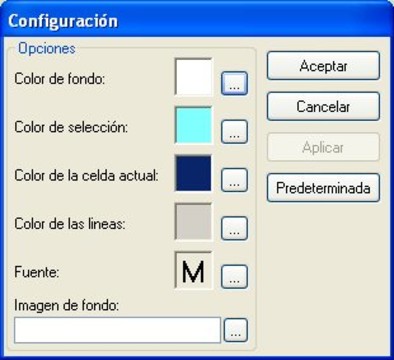
Task: Click the ellipsis button beside Color de selección
Action: (x=234, y=132)
